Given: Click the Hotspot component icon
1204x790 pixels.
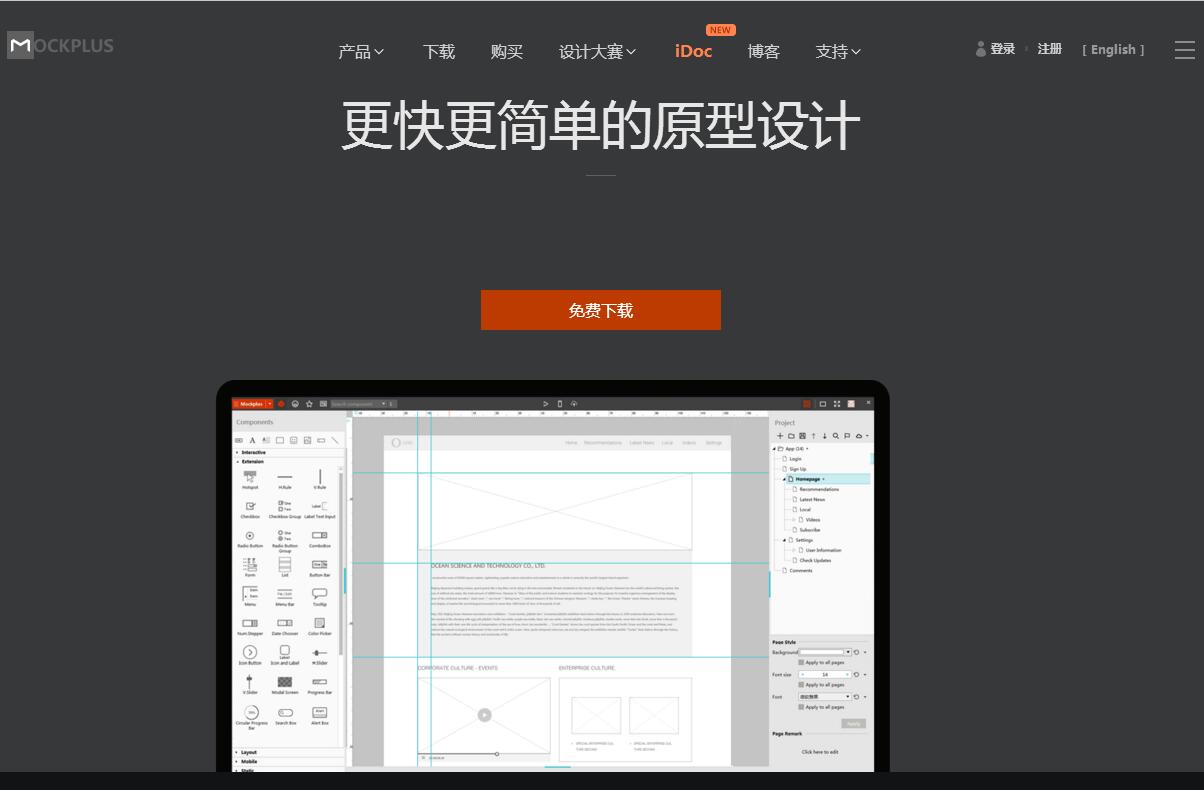Looking at the screenshot, I should 250,477.
